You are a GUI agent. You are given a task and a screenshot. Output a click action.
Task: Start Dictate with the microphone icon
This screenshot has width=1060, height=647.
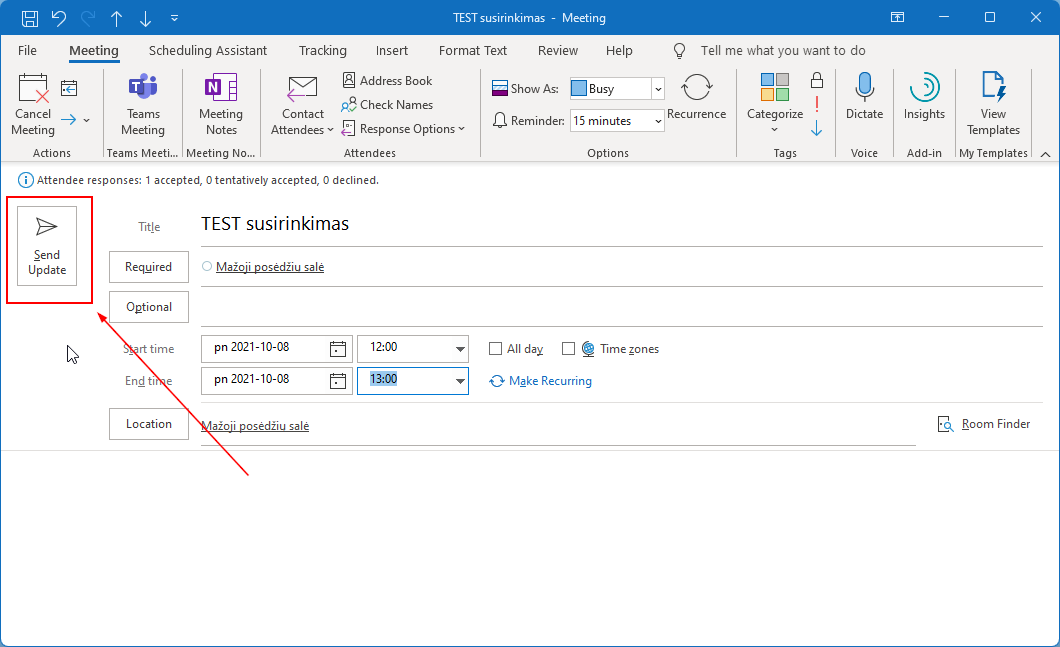[864, 88]
